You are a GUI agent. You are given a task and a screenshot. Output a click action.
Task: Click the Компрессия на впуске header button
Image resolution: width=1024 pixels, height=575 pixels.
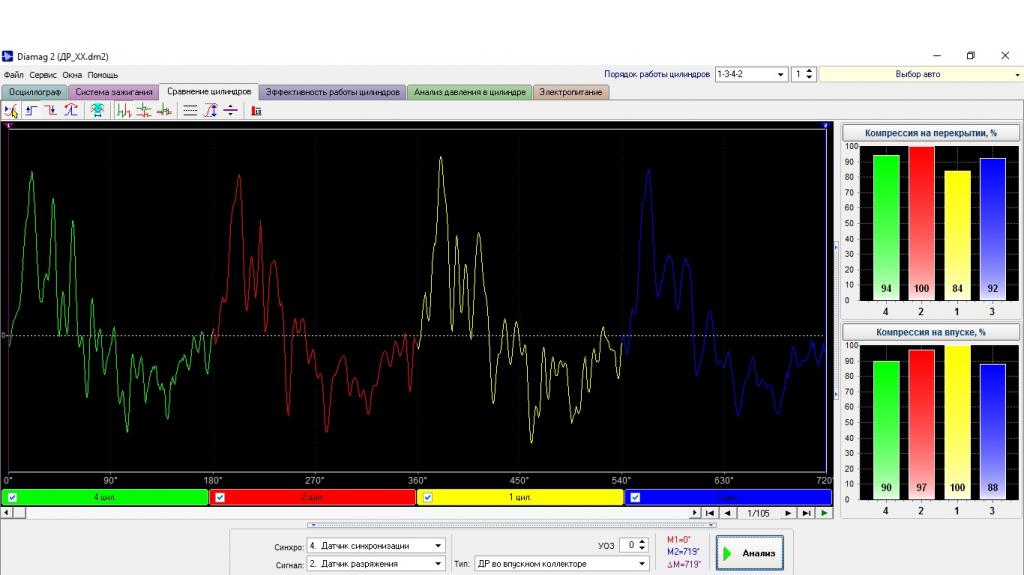click(x=931, y=332)
